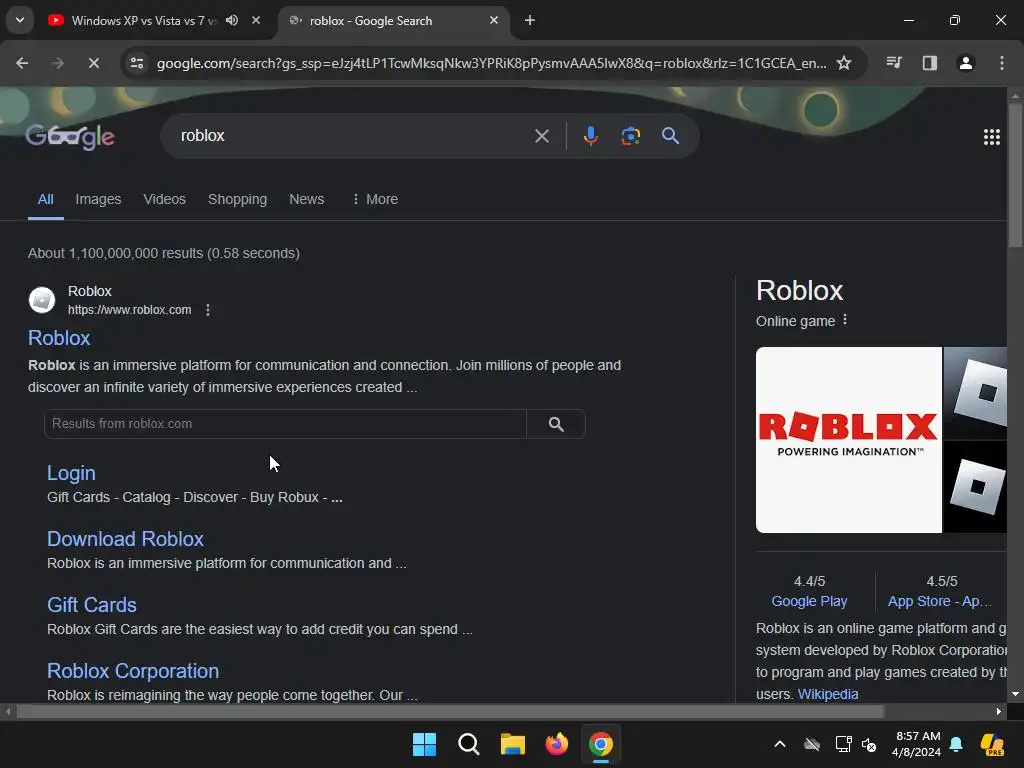Open options for the roblox.com result
1024x768 pixels.
208,310
